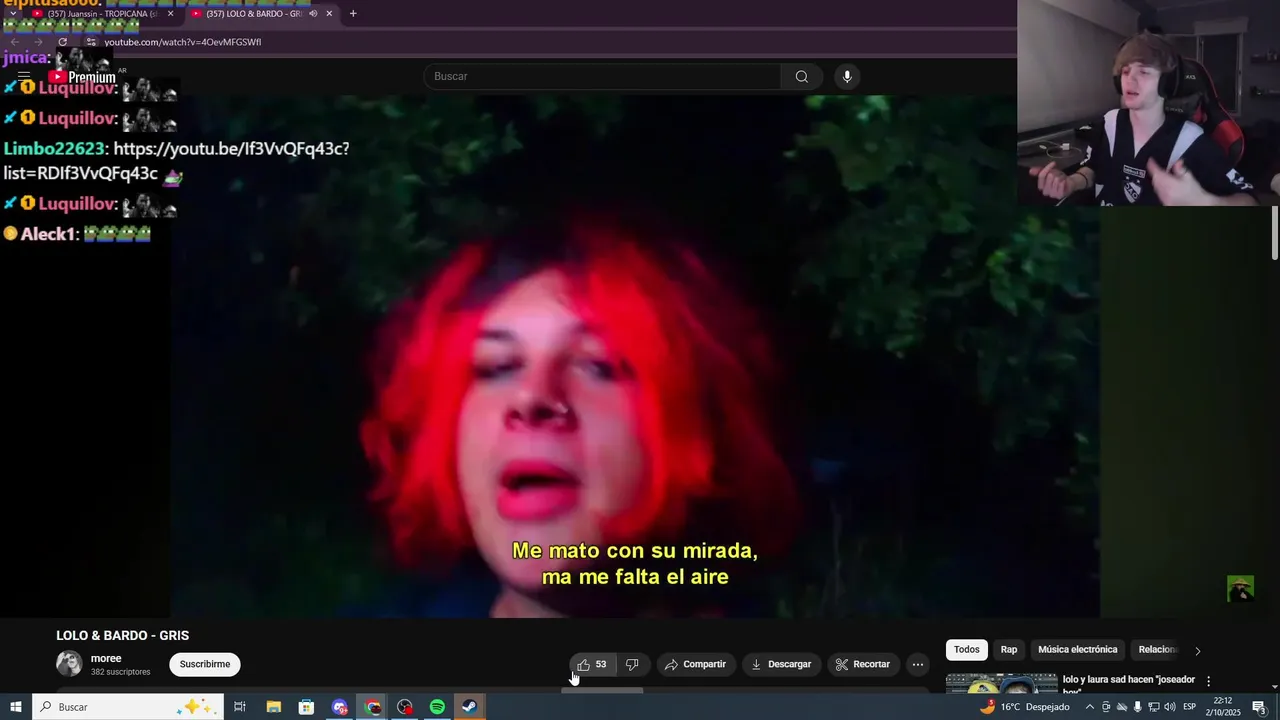Select the Rap filter chip
Image resolution: width=1280 pixels, height=720 pixels.
click(x=1009, y=649)
